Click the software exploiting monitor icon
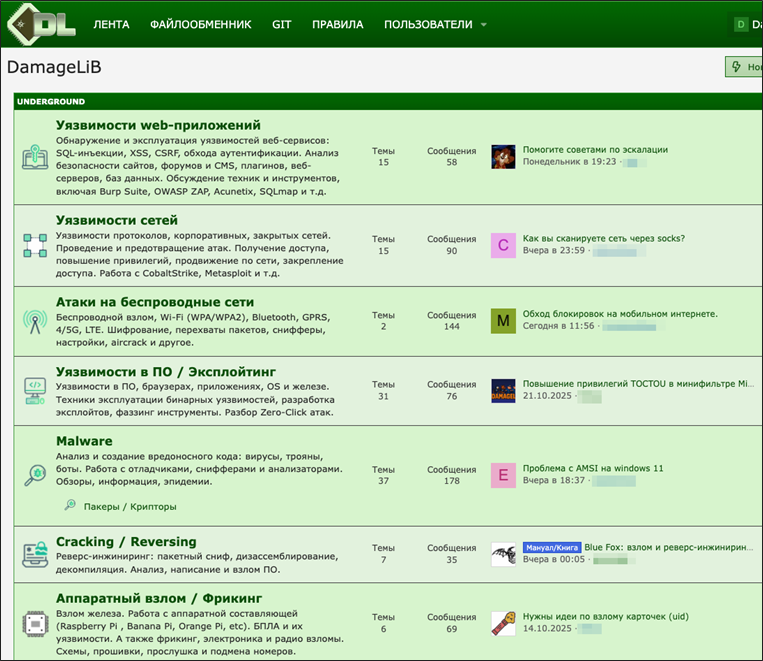The height and width of the screenshot is (661, 763). [x=35, y=390]
